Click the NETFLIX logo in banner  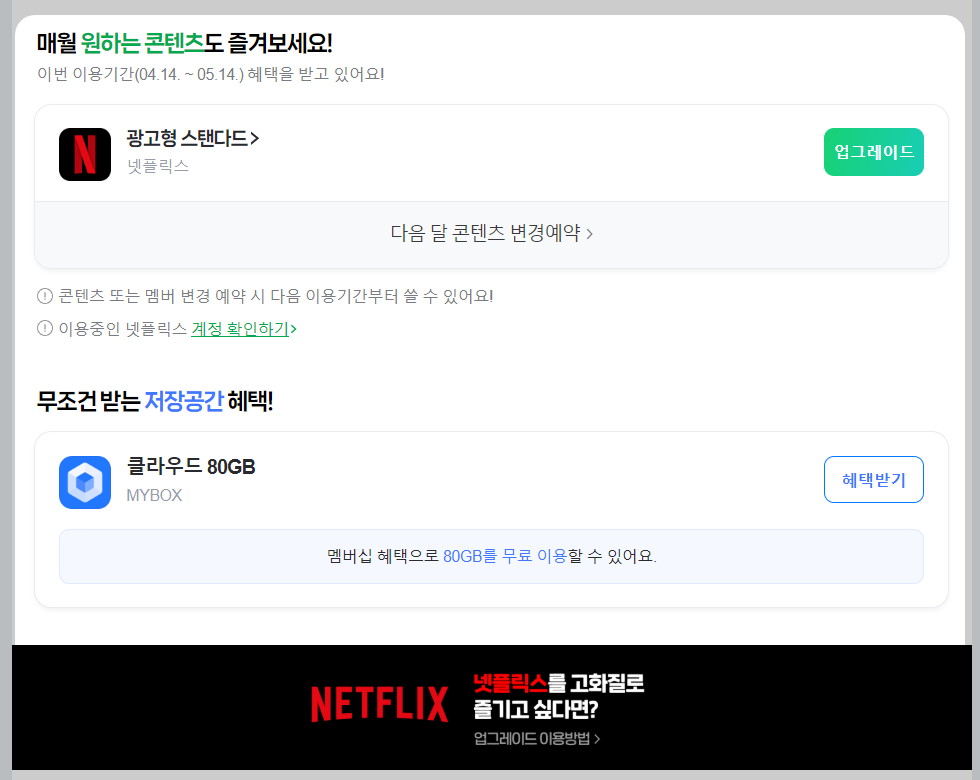tap(379, 704)
